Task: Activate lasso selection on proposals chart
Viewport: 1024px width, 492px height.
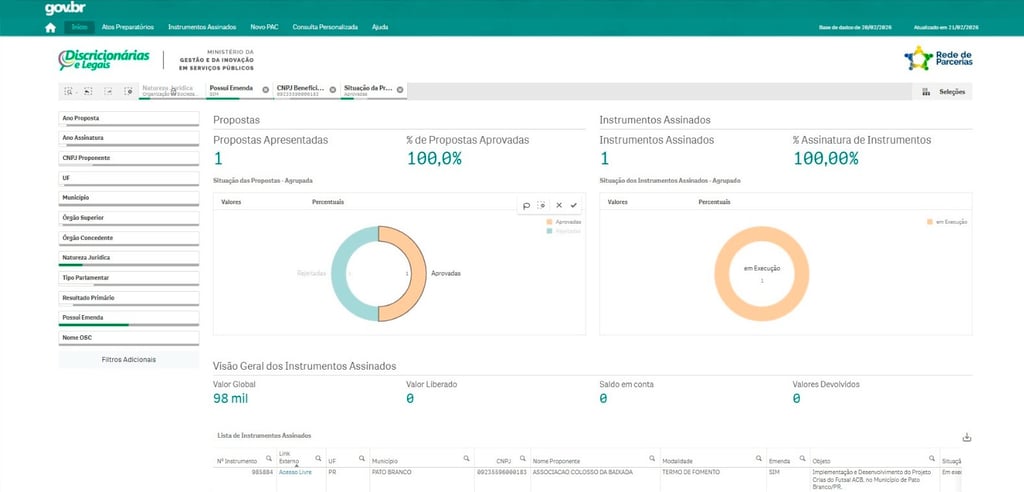Action: coord(527,205)
